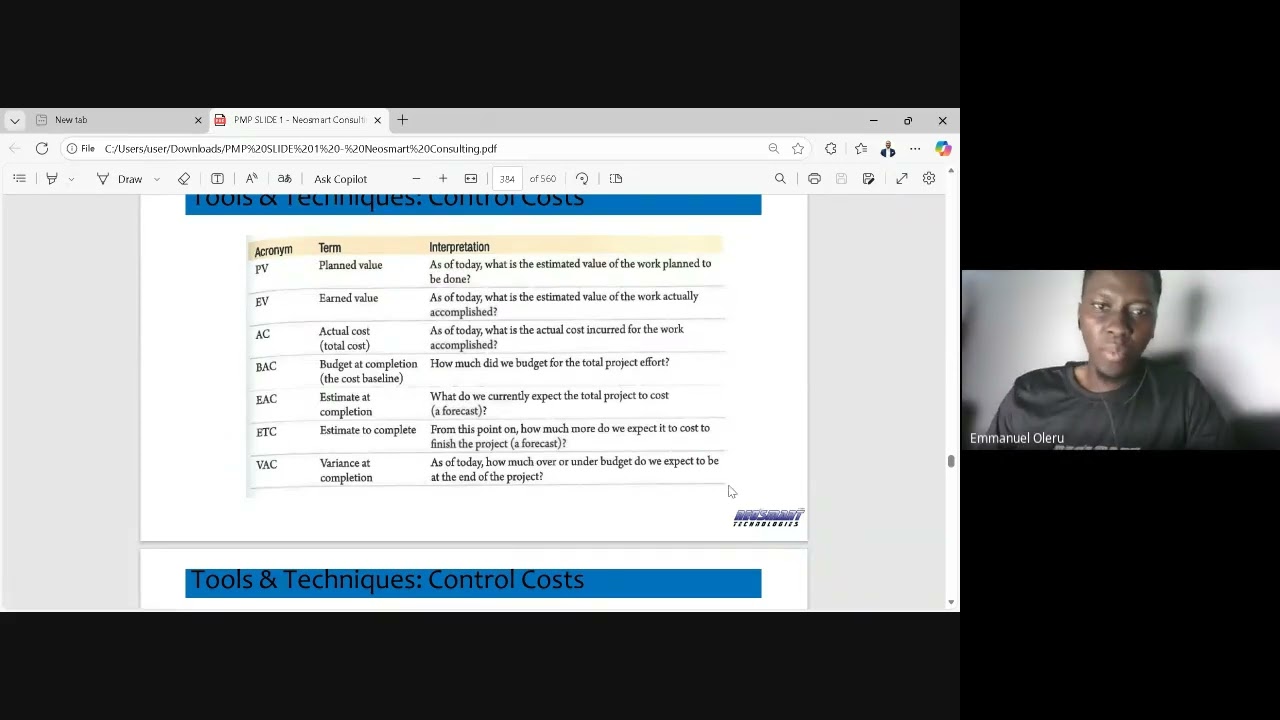View site information File indicator
The width and height of the screenshot is (1280, 720).
pos(81,149)
